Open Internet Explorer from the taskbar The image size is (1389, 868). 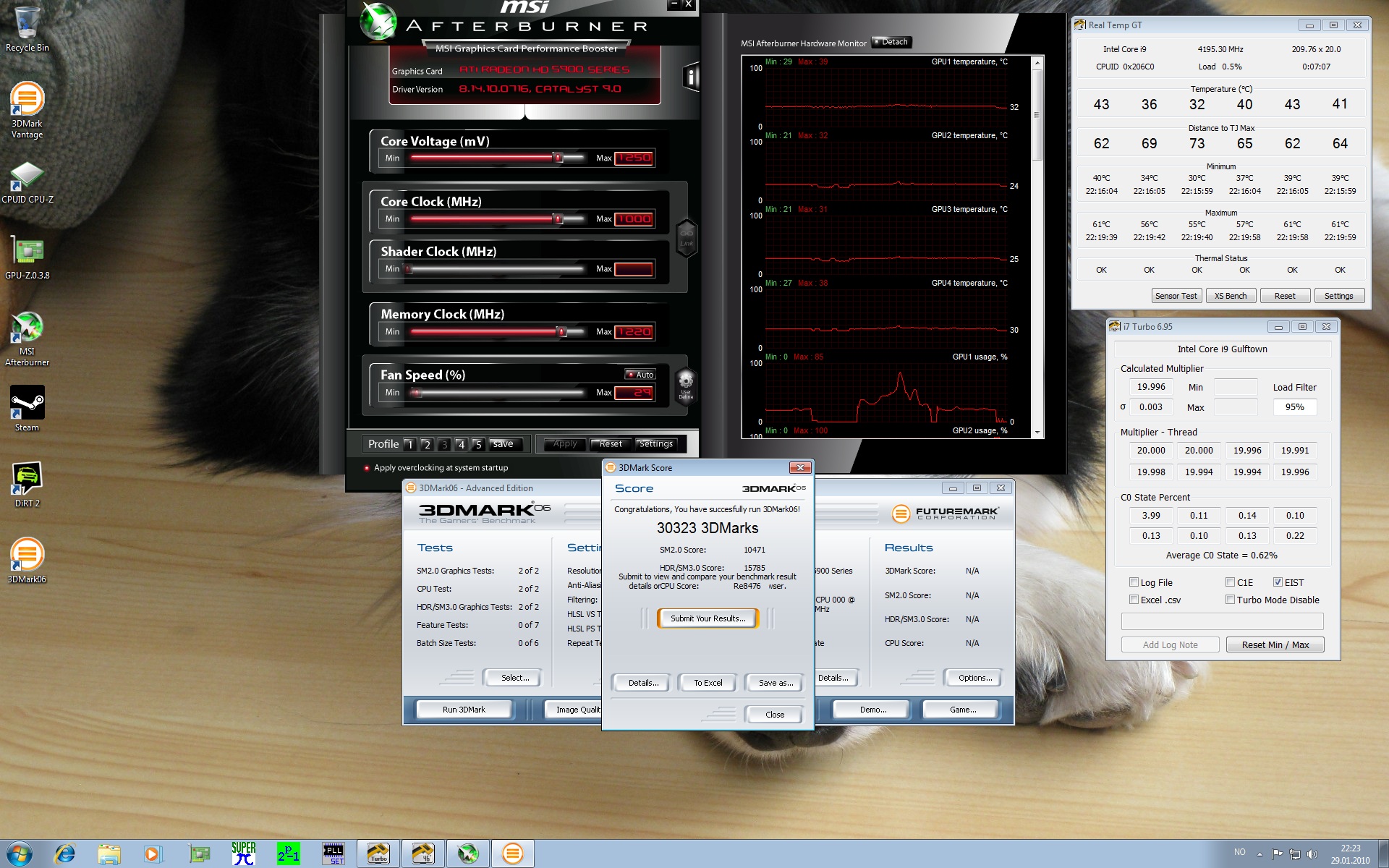[x=64, y=854]
